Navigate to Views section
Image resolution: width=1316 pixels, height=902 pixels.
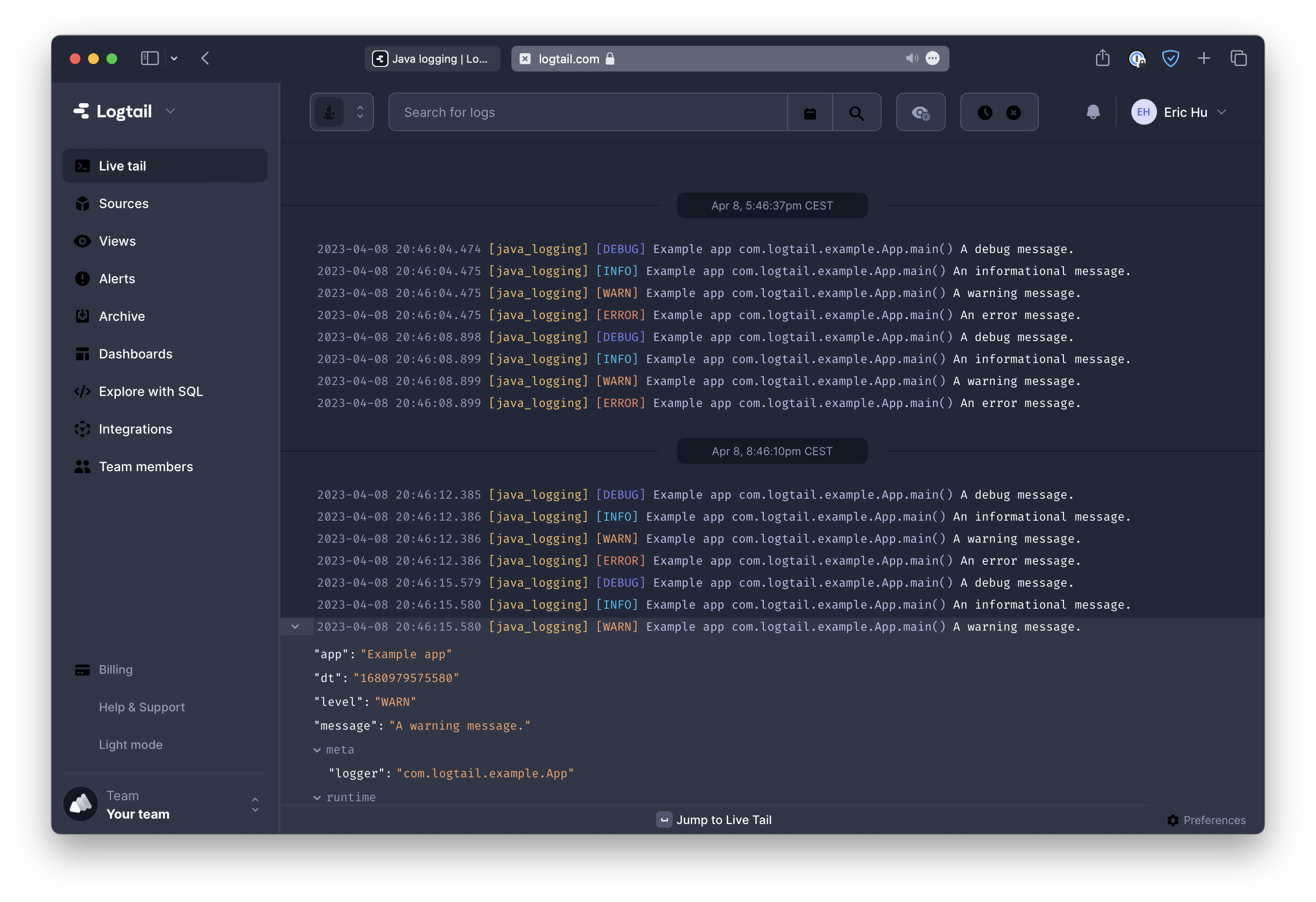(x=117, y=241)
